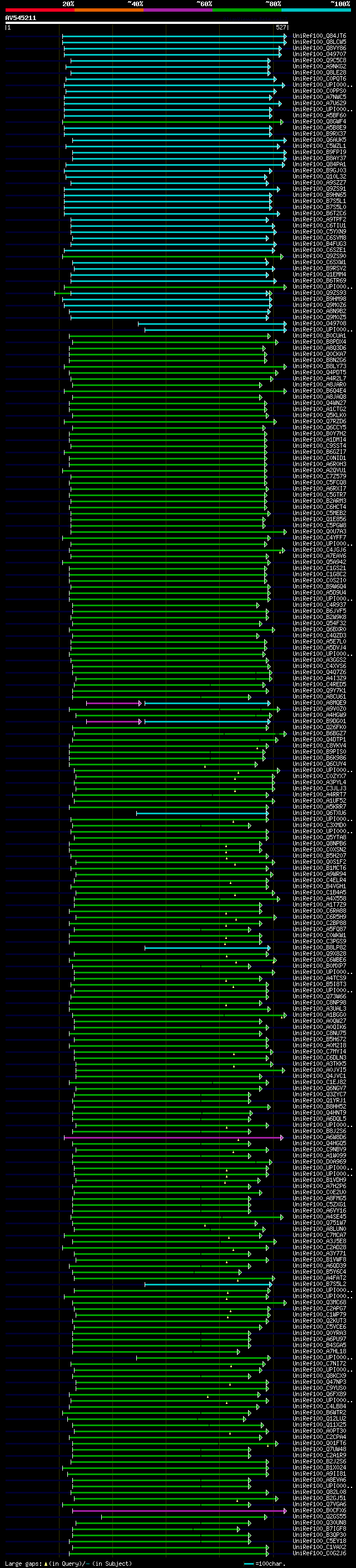Screen dimensions: 356x1568
Task: Pick the UniRef100_Q84PA1 label
Action: [319, 164]
